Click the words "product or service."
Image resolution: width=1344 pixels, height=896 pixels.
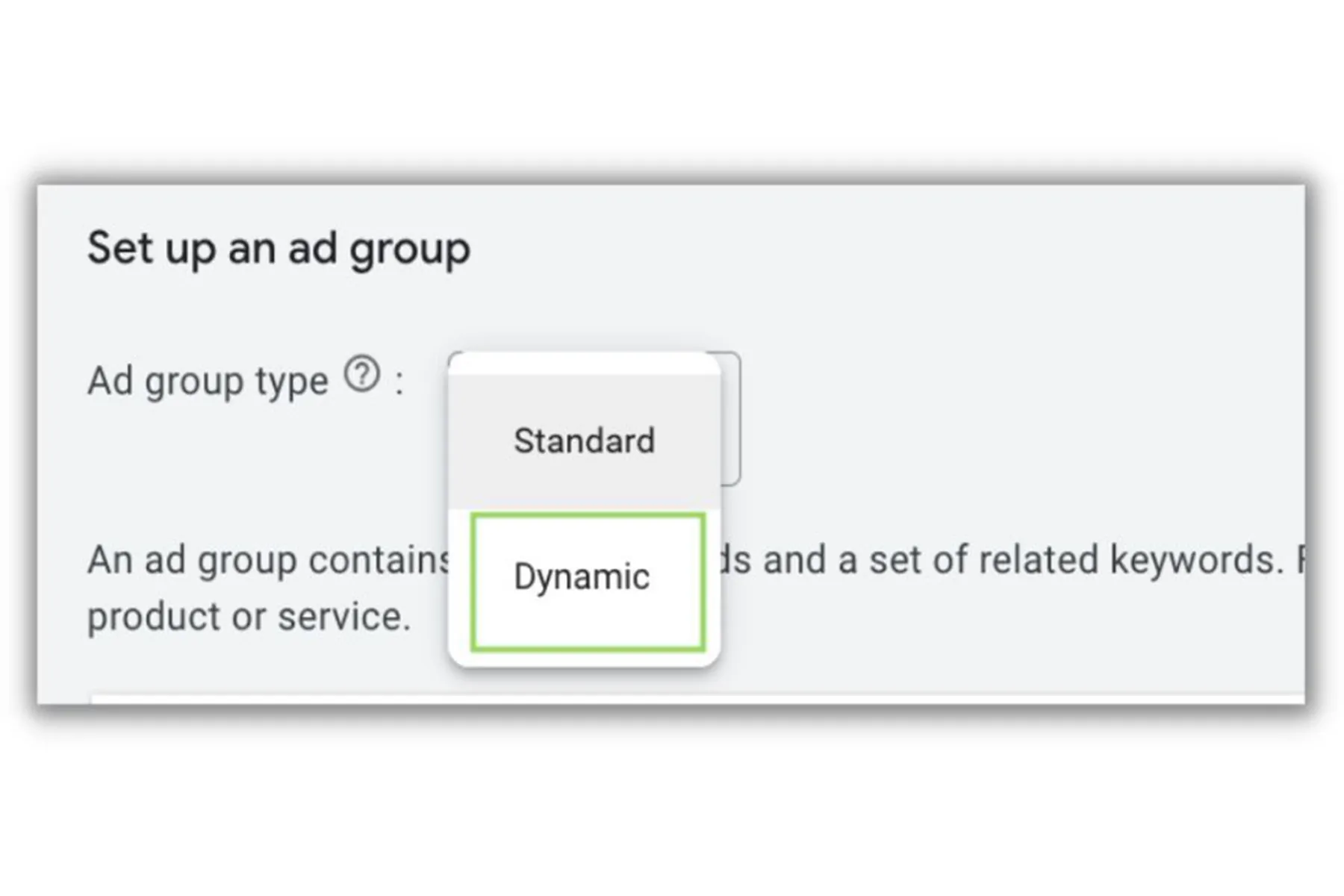(249, 617)
